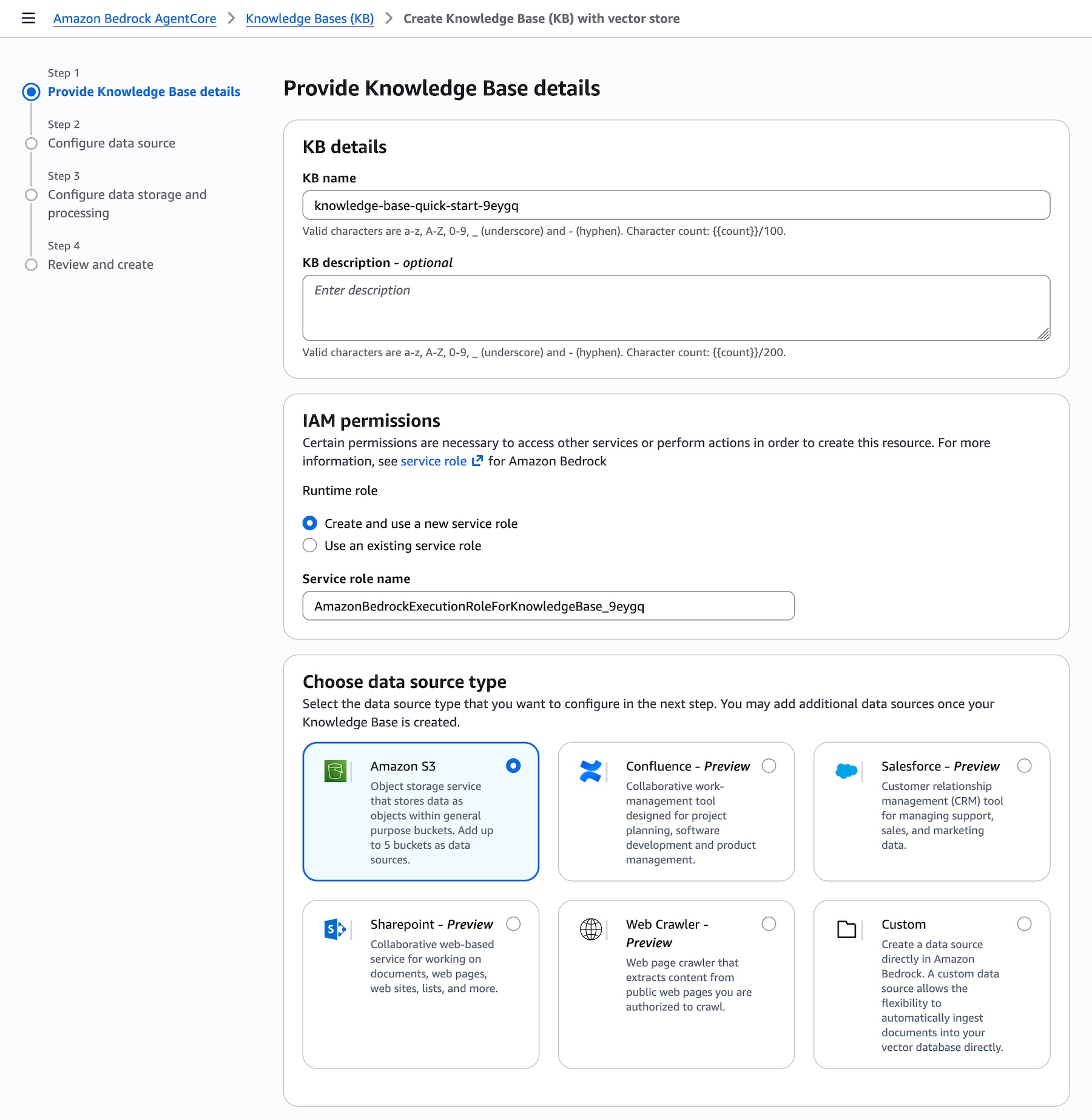Viewport: 1092px width, 1120px height.
Task: Click the Configure data source step
Action: [x=112, y=143]
